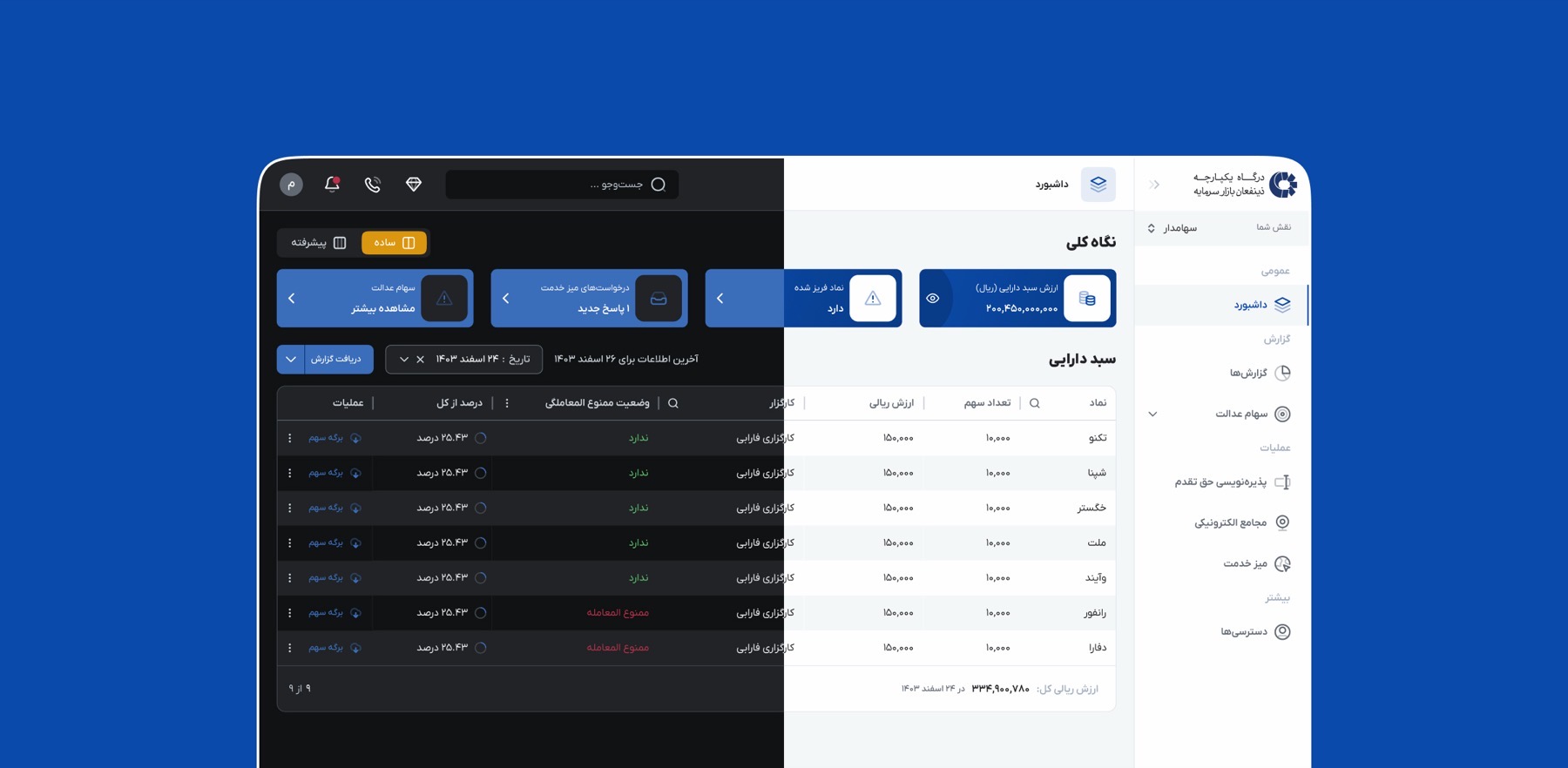Open the user avatar labeled م
This screenshot has width=1568, height=768.
pos(291,184)
